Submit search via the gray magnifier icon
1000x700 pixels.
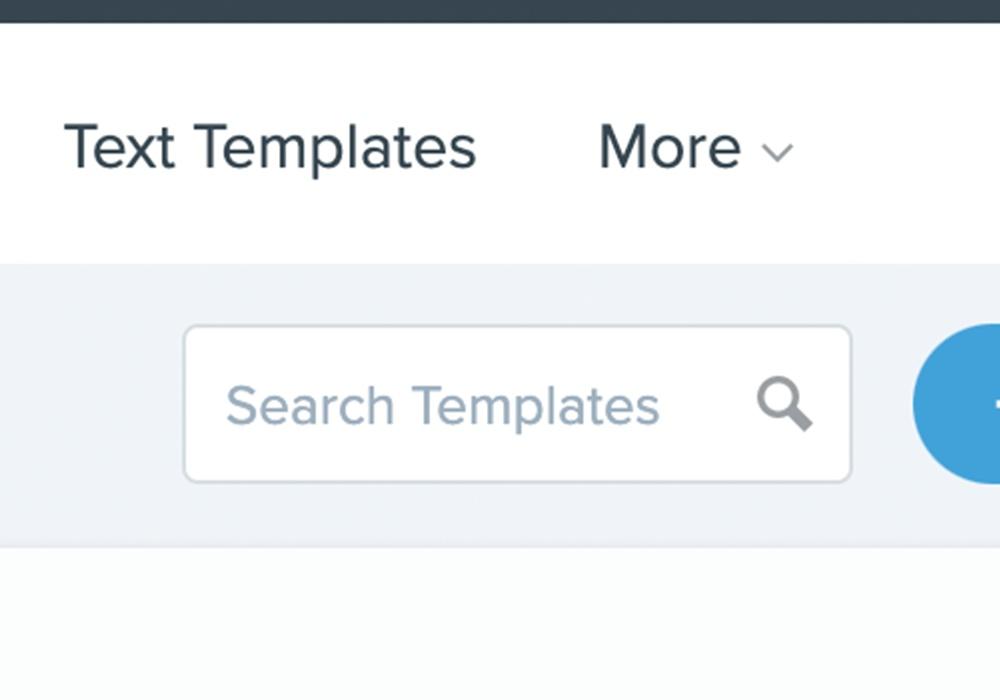784,404
